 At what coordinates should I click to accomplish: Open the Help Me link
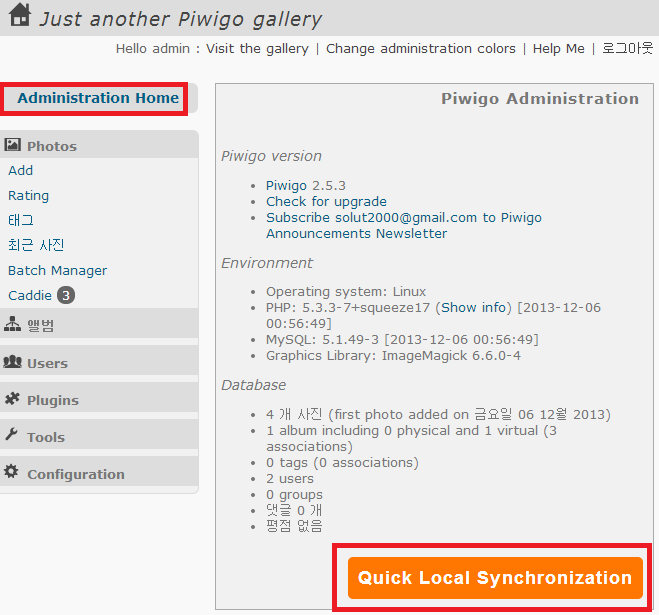coord(559,48)
